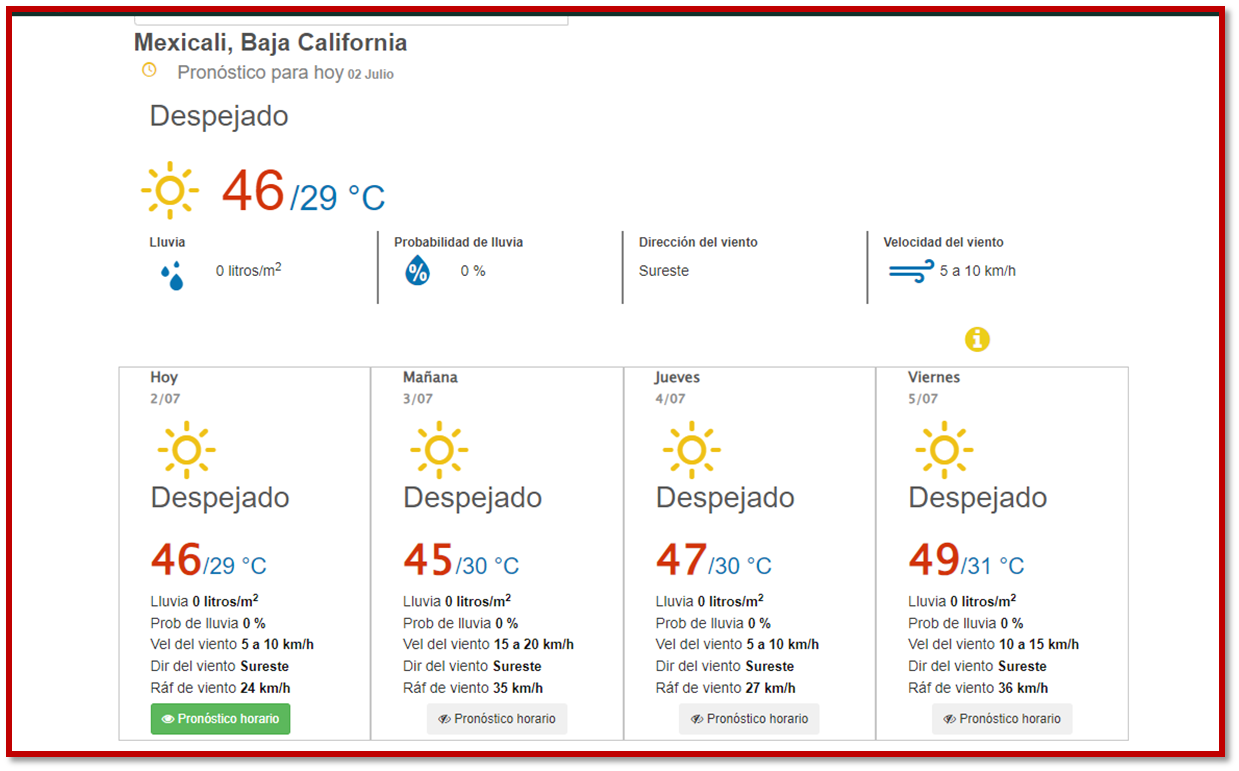Click the sun icon in Jueves card

point(691,449)
